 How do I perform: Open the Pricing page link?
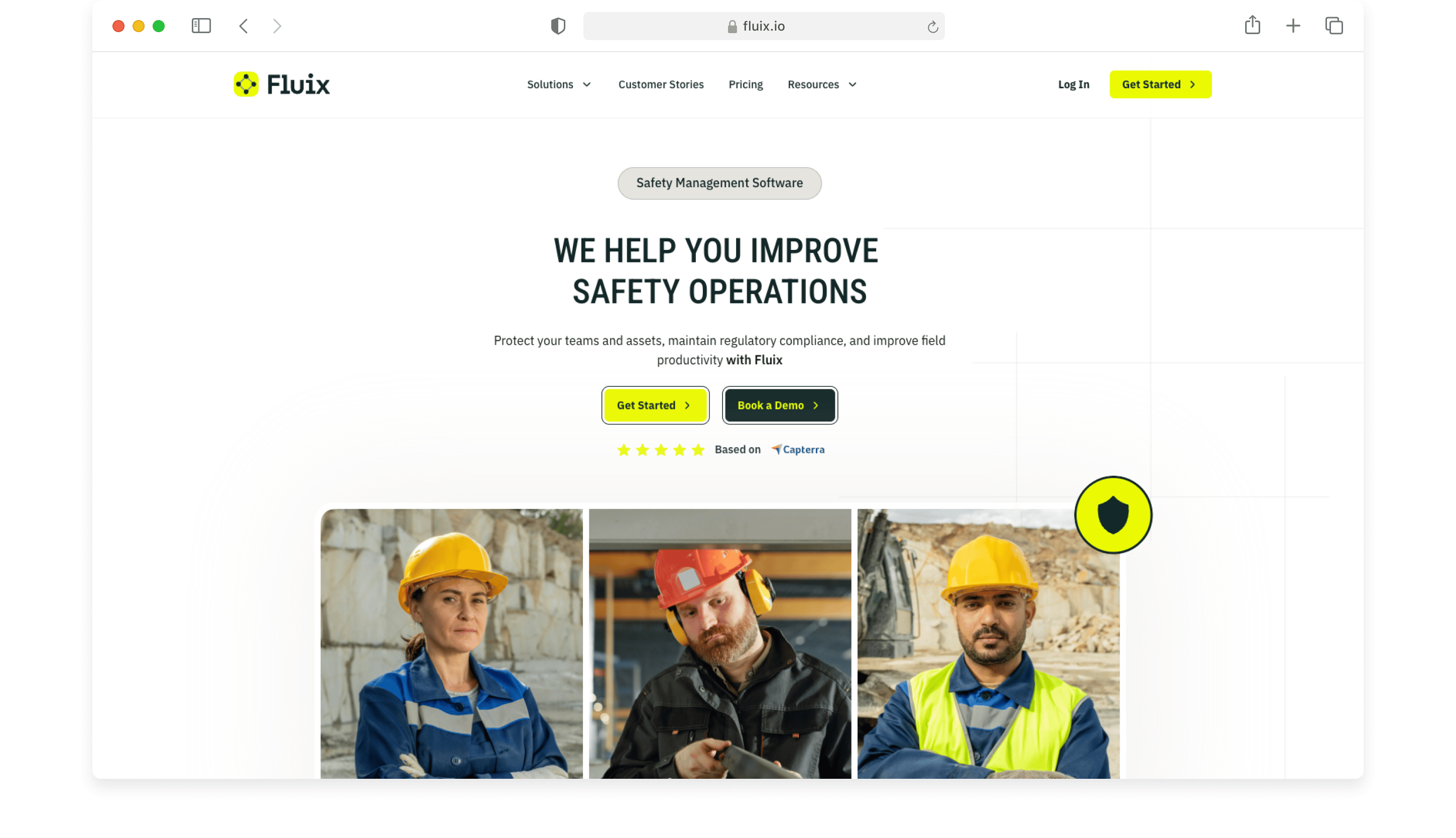click(746, 85)
